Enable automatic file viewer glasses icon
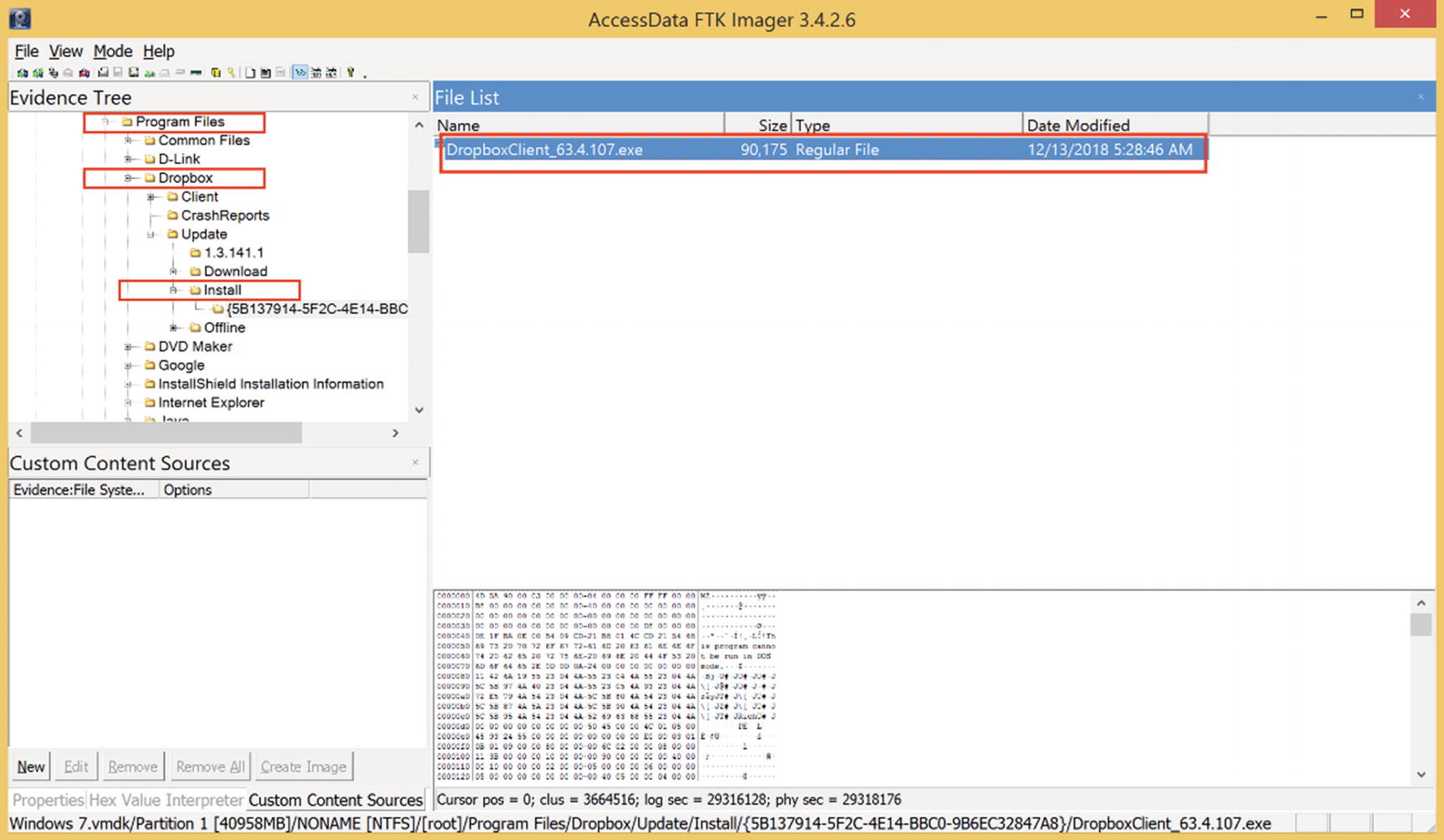This screenshot has width=1444, height=840. [x=301, y=73]
